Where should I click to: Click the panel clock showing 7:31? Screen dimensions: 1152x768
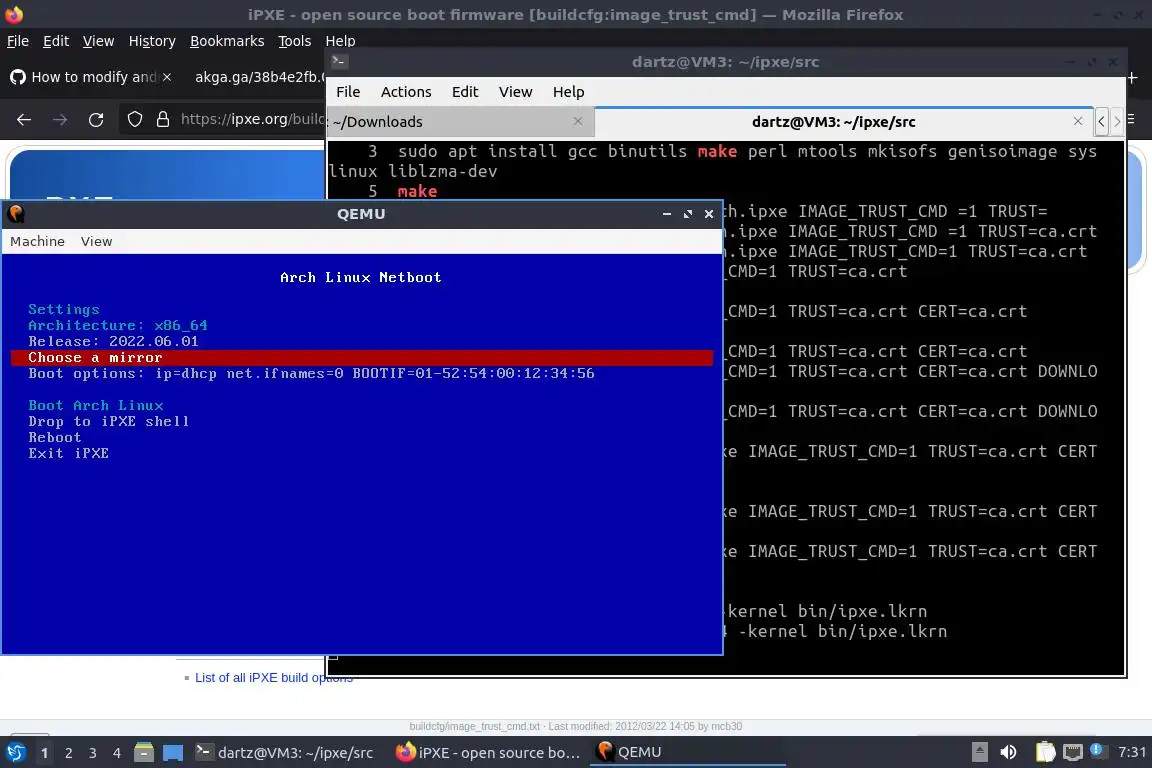pyautogui.click(x=1131, y=753)
